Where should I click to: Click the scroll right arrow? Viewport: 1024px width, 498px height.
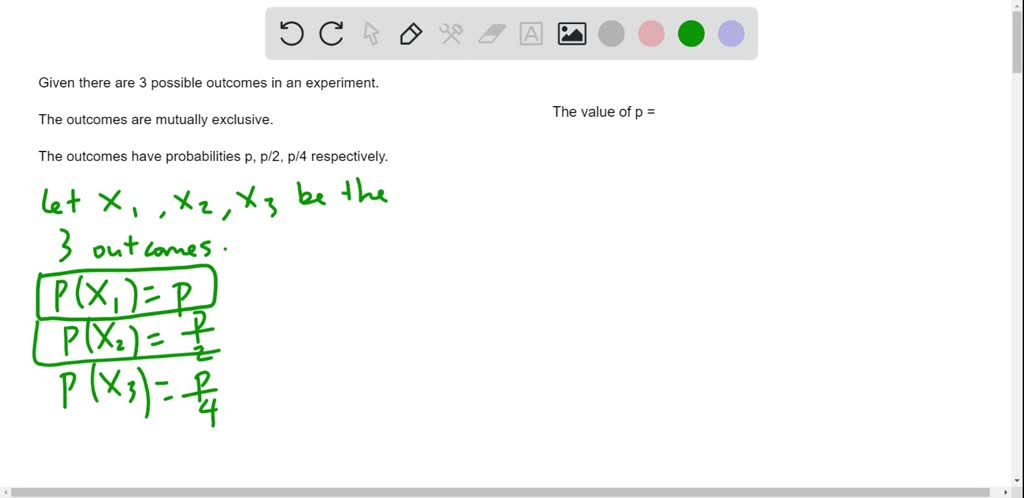[1006, 492]
